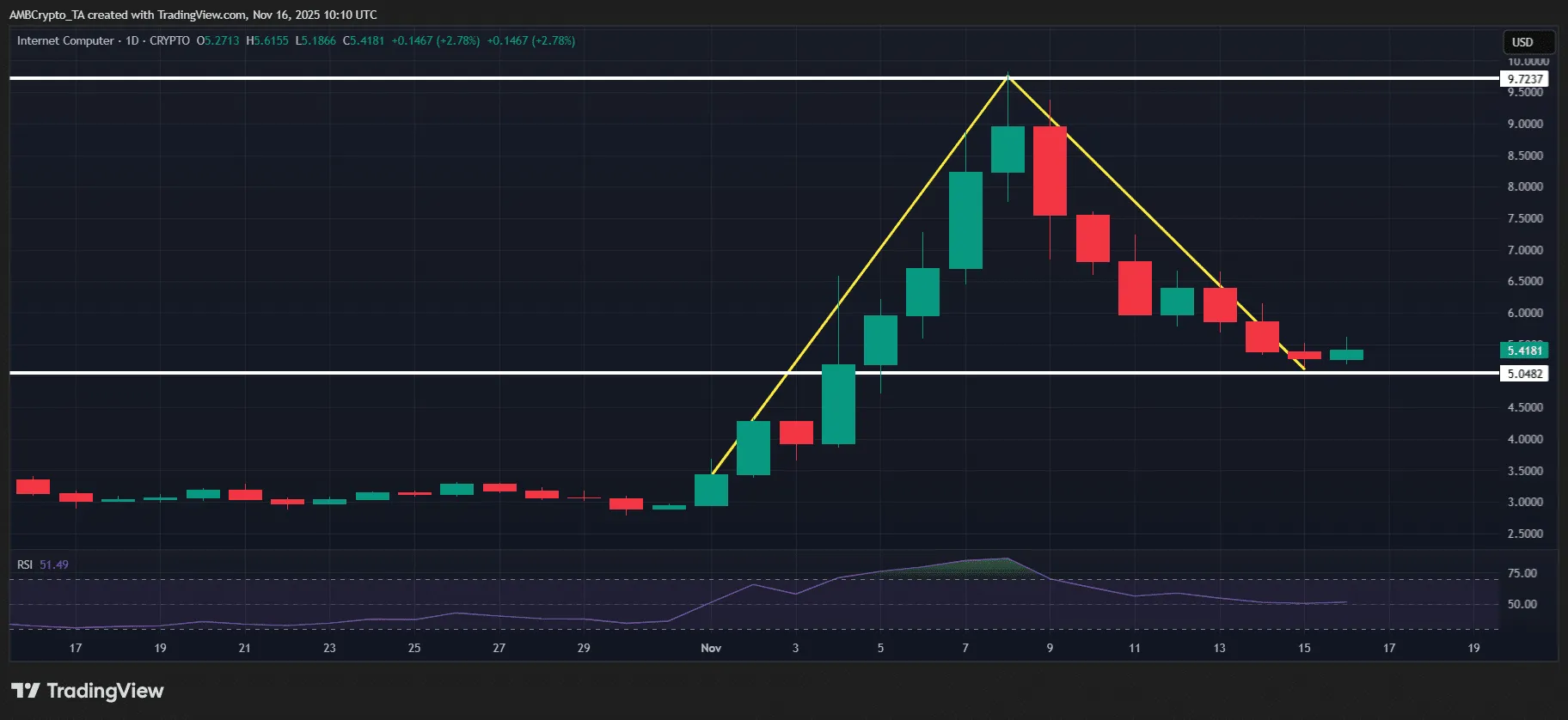Select the lower white horizontal support line

430,373
